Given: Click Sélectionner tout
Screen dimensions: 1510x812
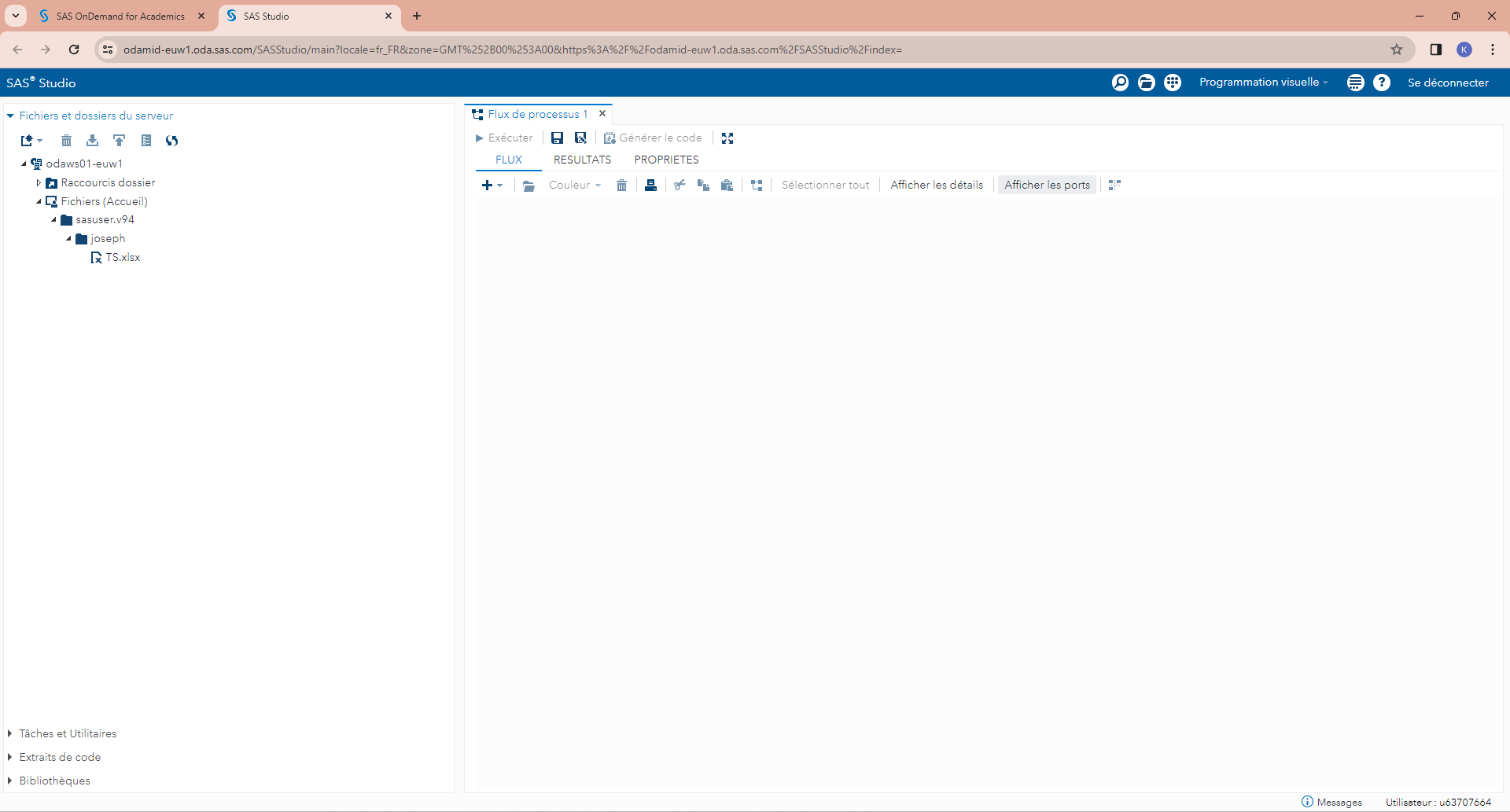Looking at the screenshot, I should click(825, 185).
